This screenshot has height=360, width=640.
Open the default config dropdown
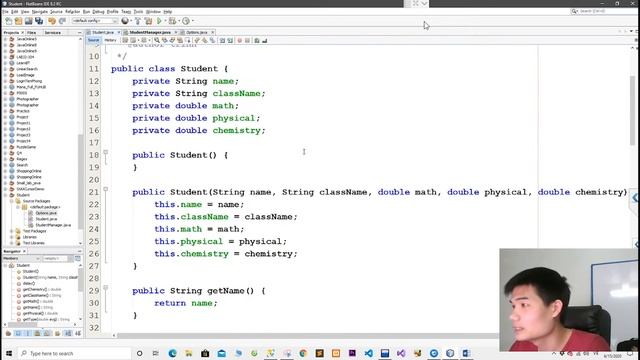click(x=95, y=21)
